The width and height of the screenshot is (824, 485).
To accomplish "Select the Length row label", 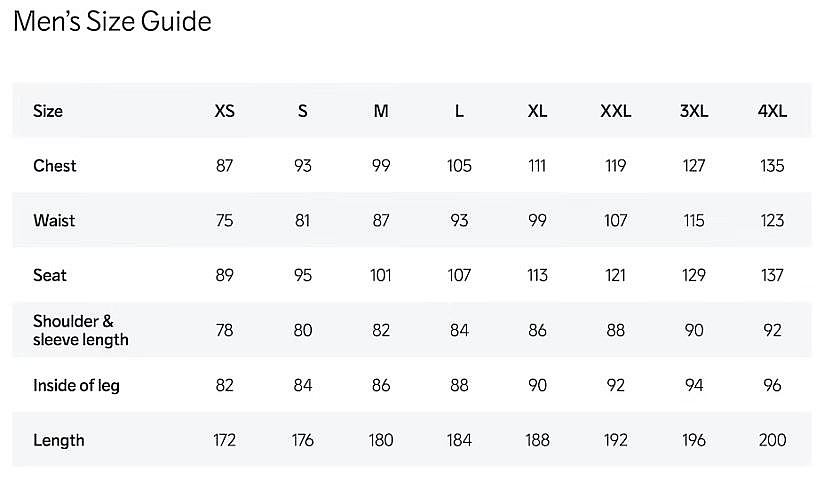I will [59, 440].
